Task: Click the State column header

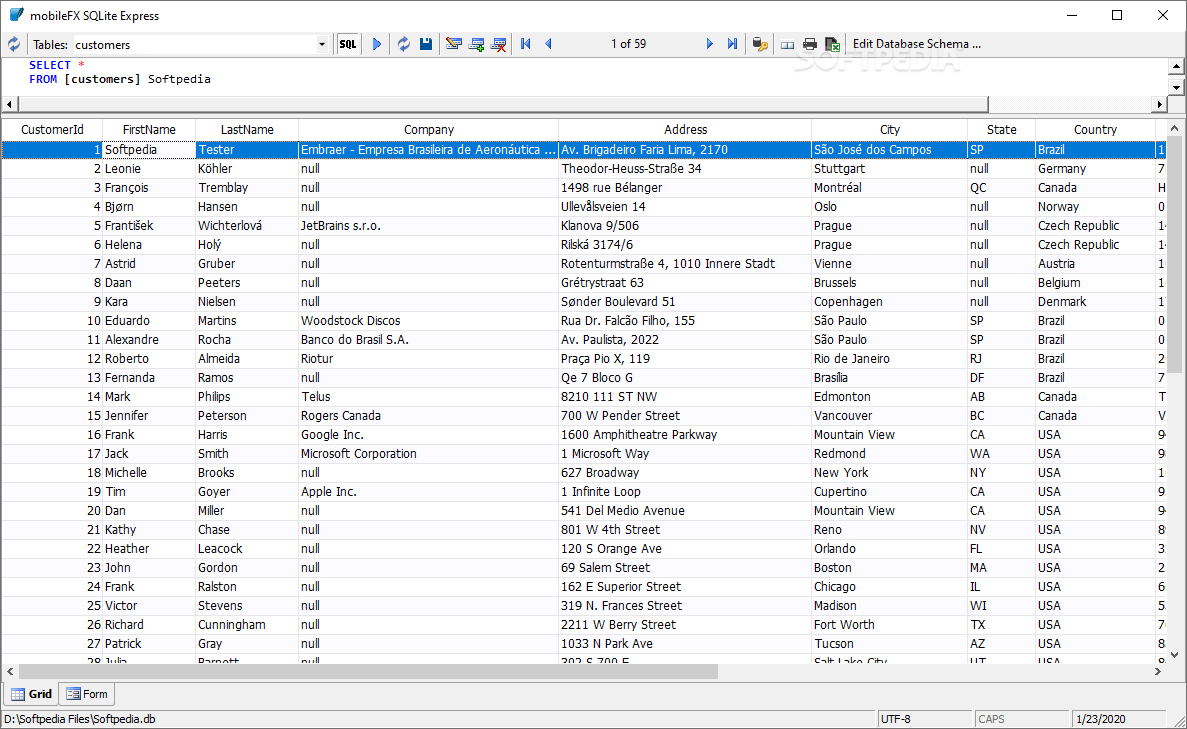Action: (1002, 129)
